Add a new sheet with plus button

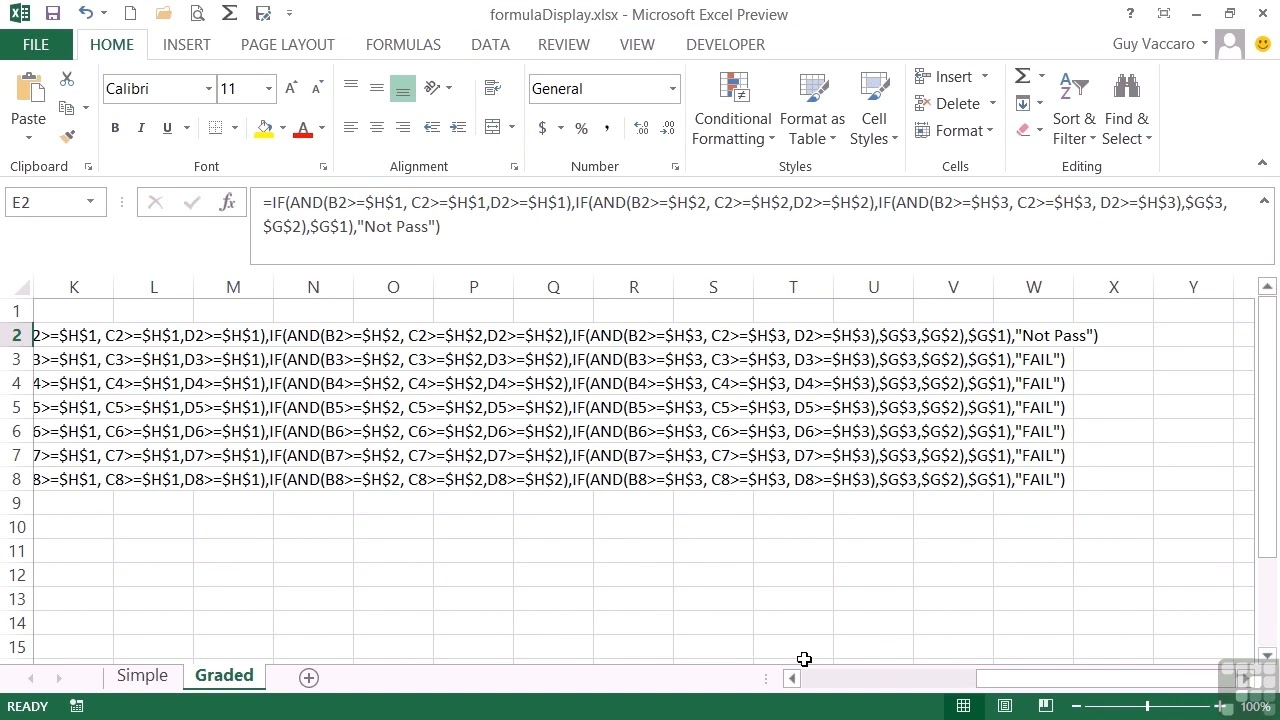click(309, 678)
